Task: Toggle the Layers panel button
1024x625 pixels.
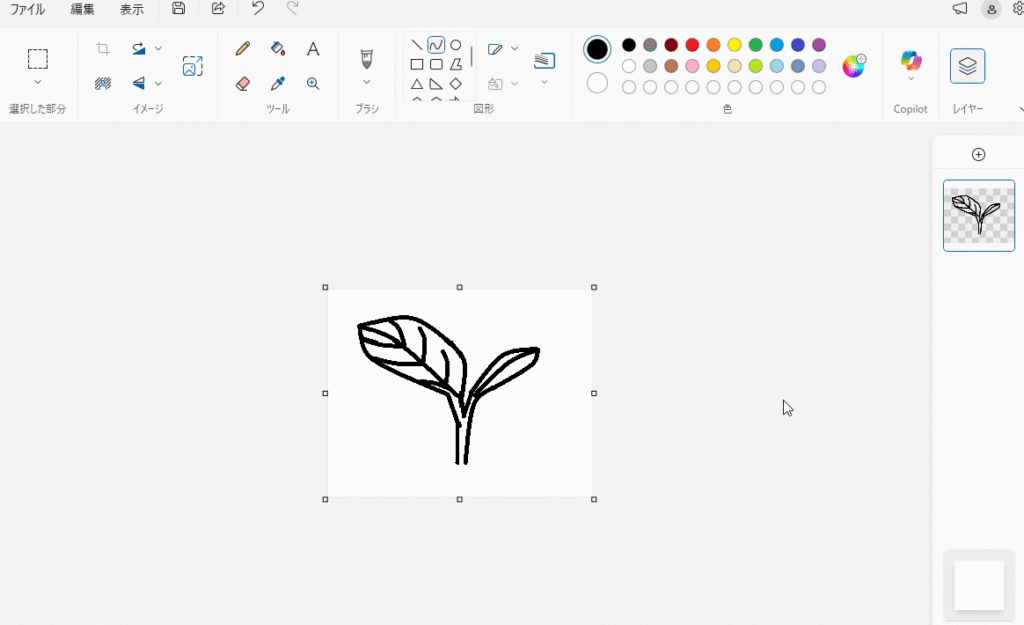Action: pyautogui.click(x=967, y=66)
